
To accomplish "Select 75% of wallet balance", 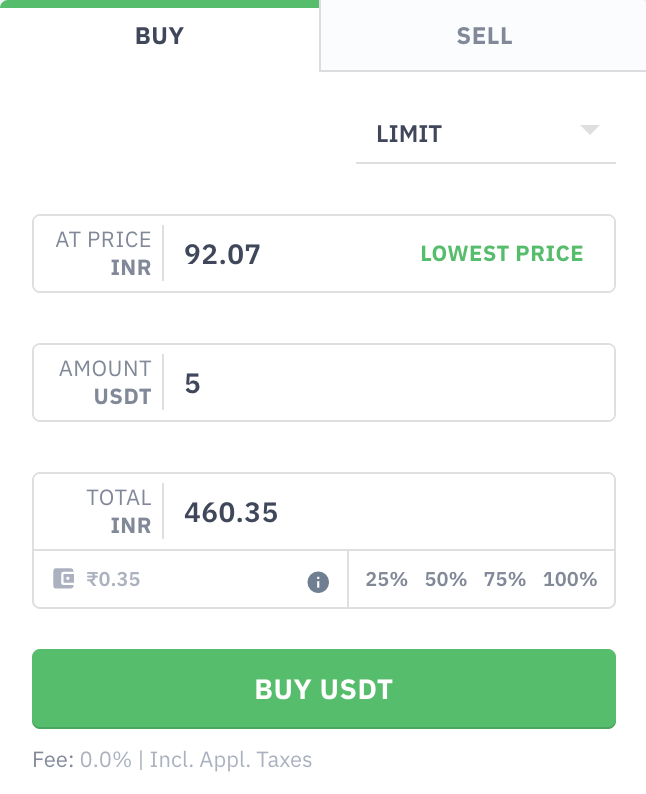I will click(504, 579).
